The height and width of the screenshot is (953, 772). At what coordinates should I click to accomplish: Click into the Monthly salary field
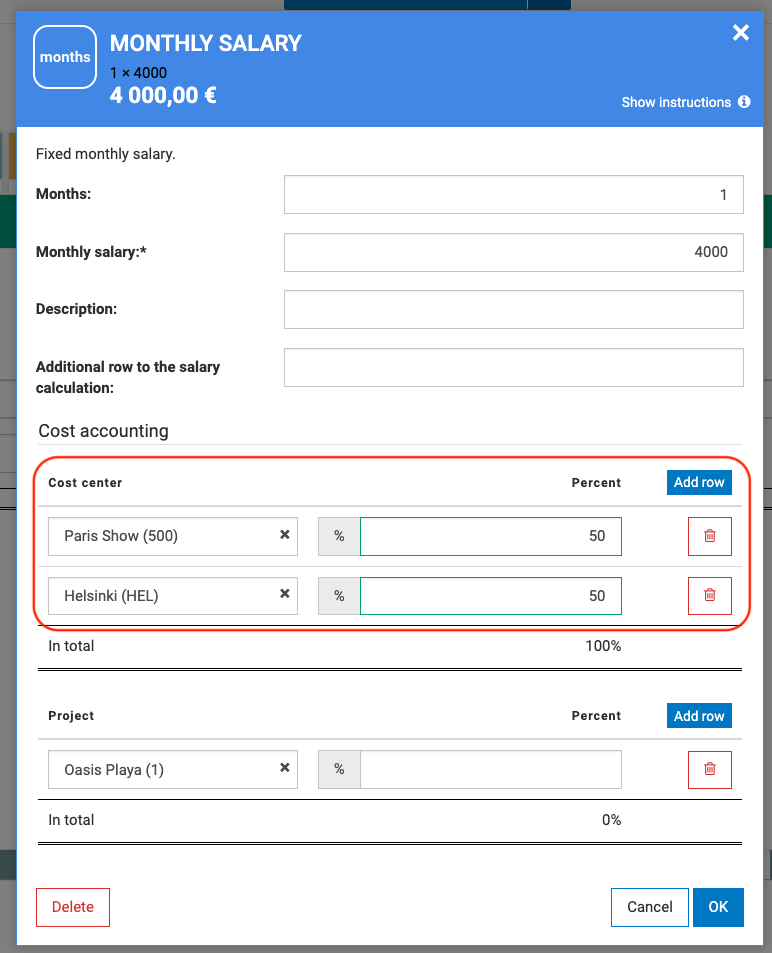click(513, 253)
